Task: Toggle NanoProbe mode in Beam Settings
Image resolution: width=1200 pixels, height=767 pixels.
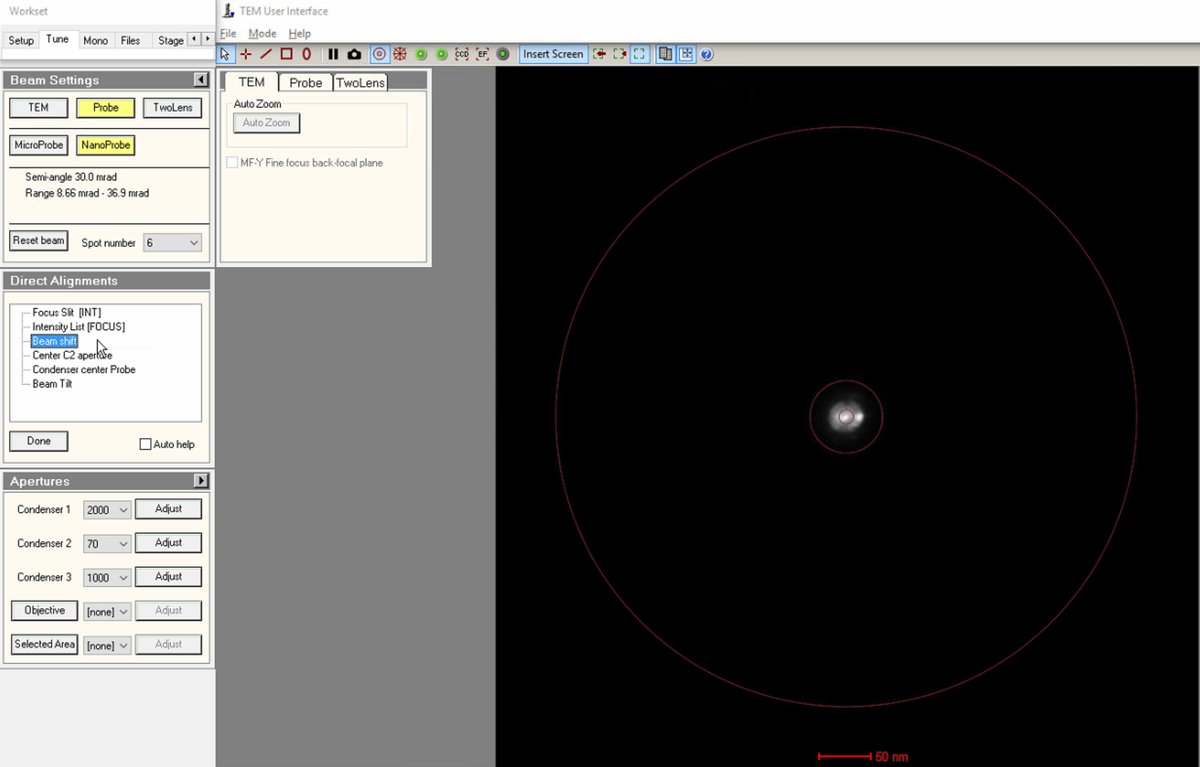Action: click(x=105, y=145)
